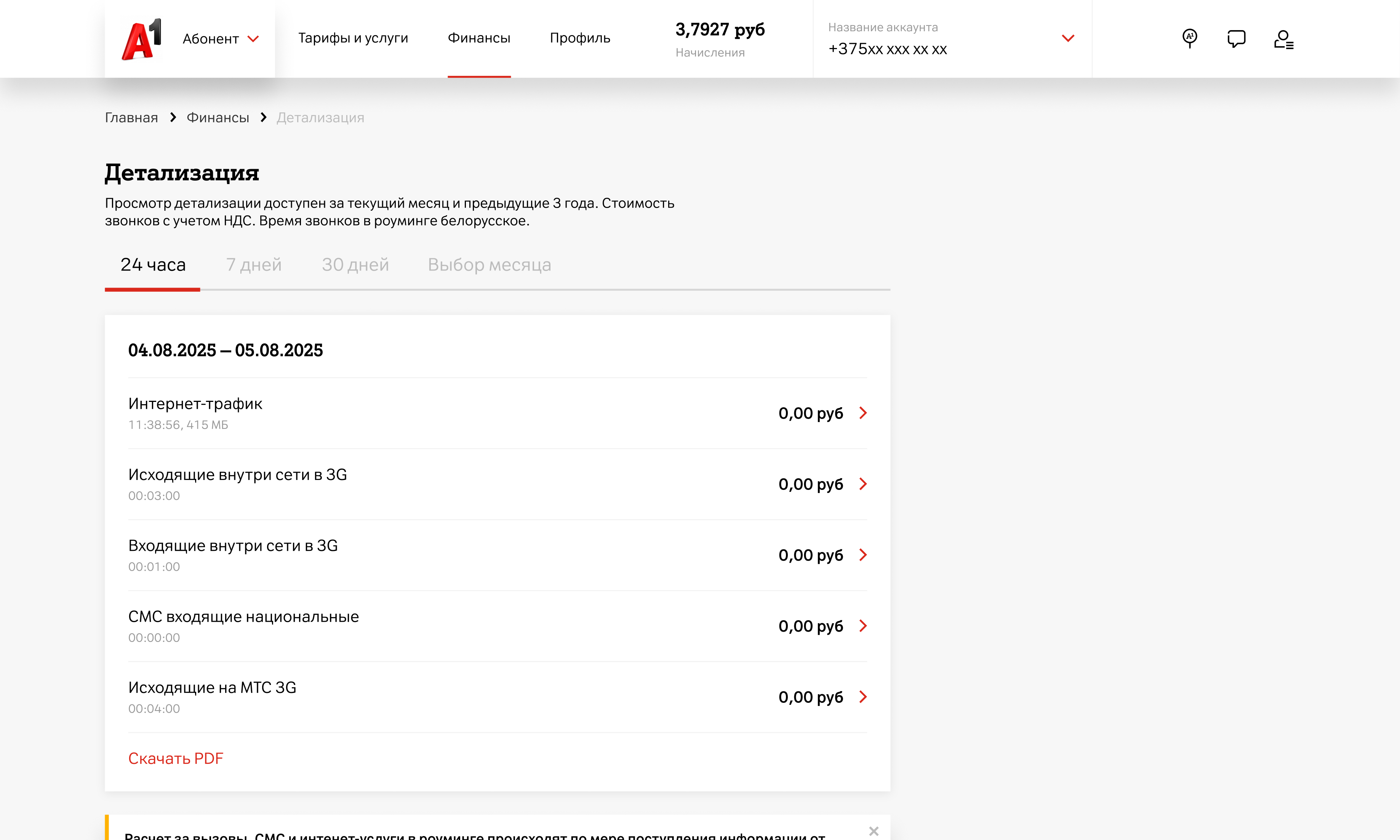Close the roaming notice banner

click(873, 831)
